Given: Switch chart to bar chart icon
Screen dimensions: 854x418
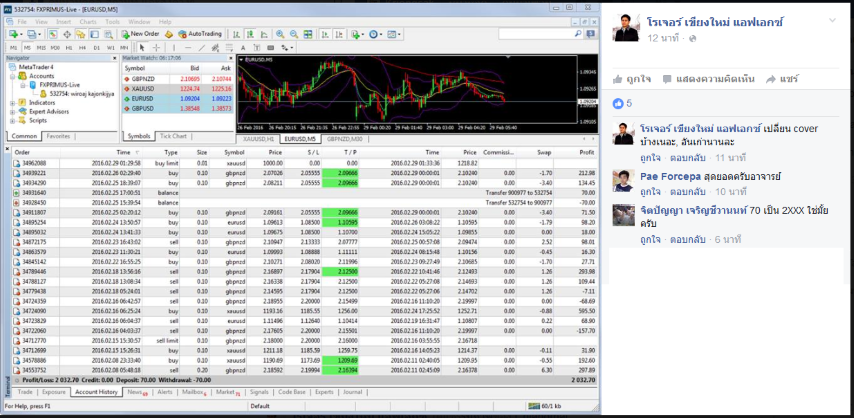Looking at the screenshot, I should coord(236,34).
